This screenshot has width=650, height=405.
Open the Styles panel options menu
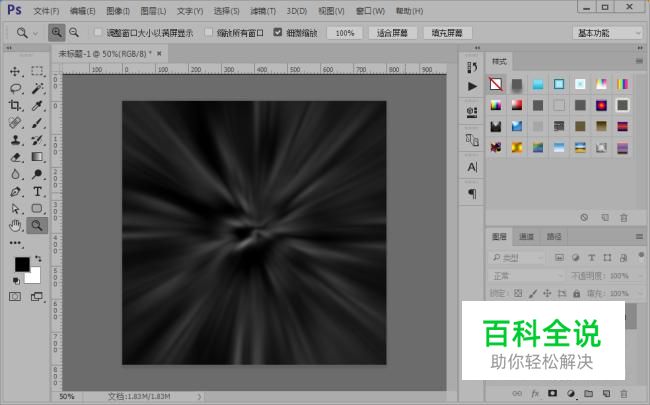639,61
